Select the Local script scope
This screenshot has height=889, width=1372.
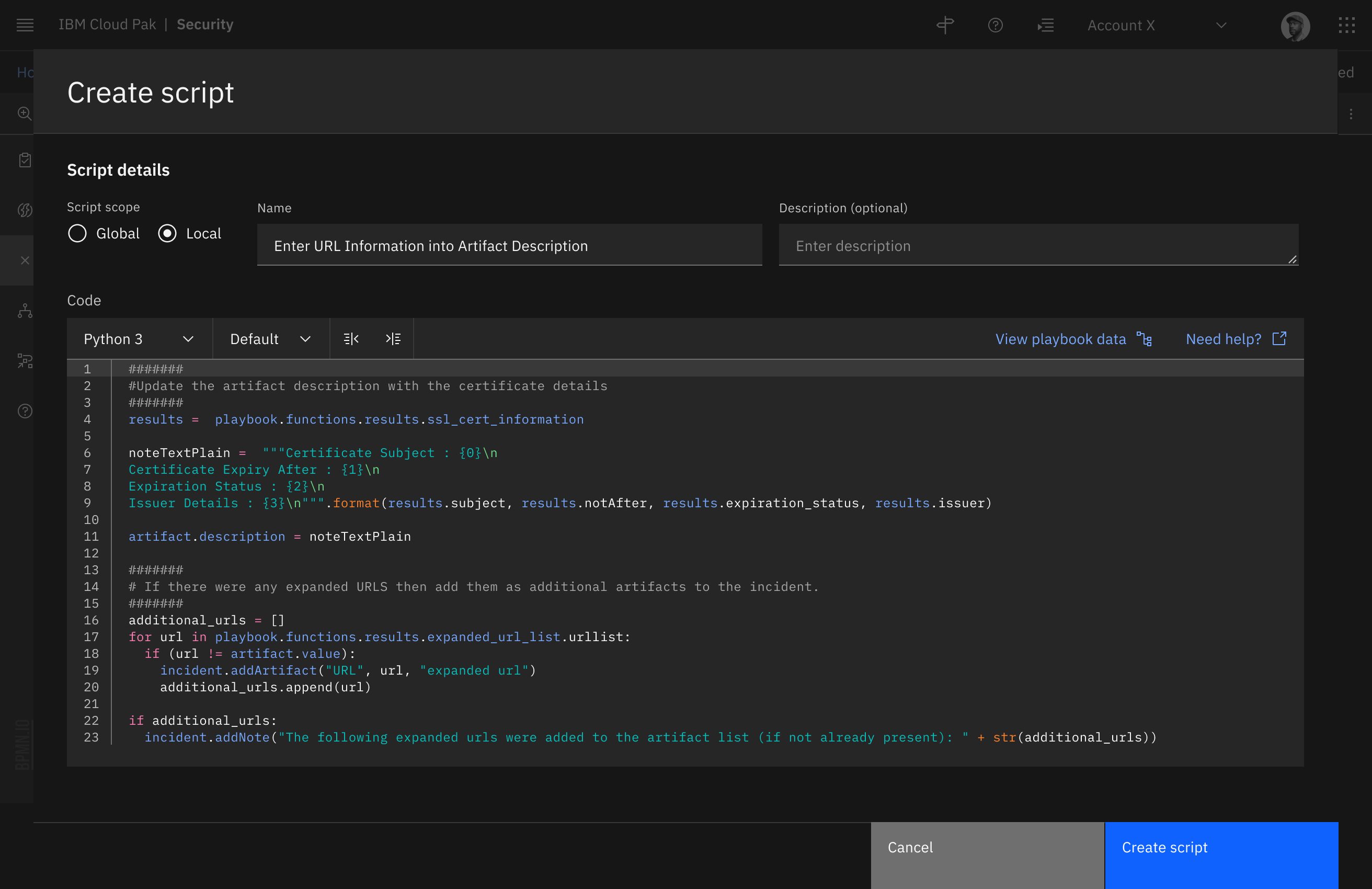[167, 233]
